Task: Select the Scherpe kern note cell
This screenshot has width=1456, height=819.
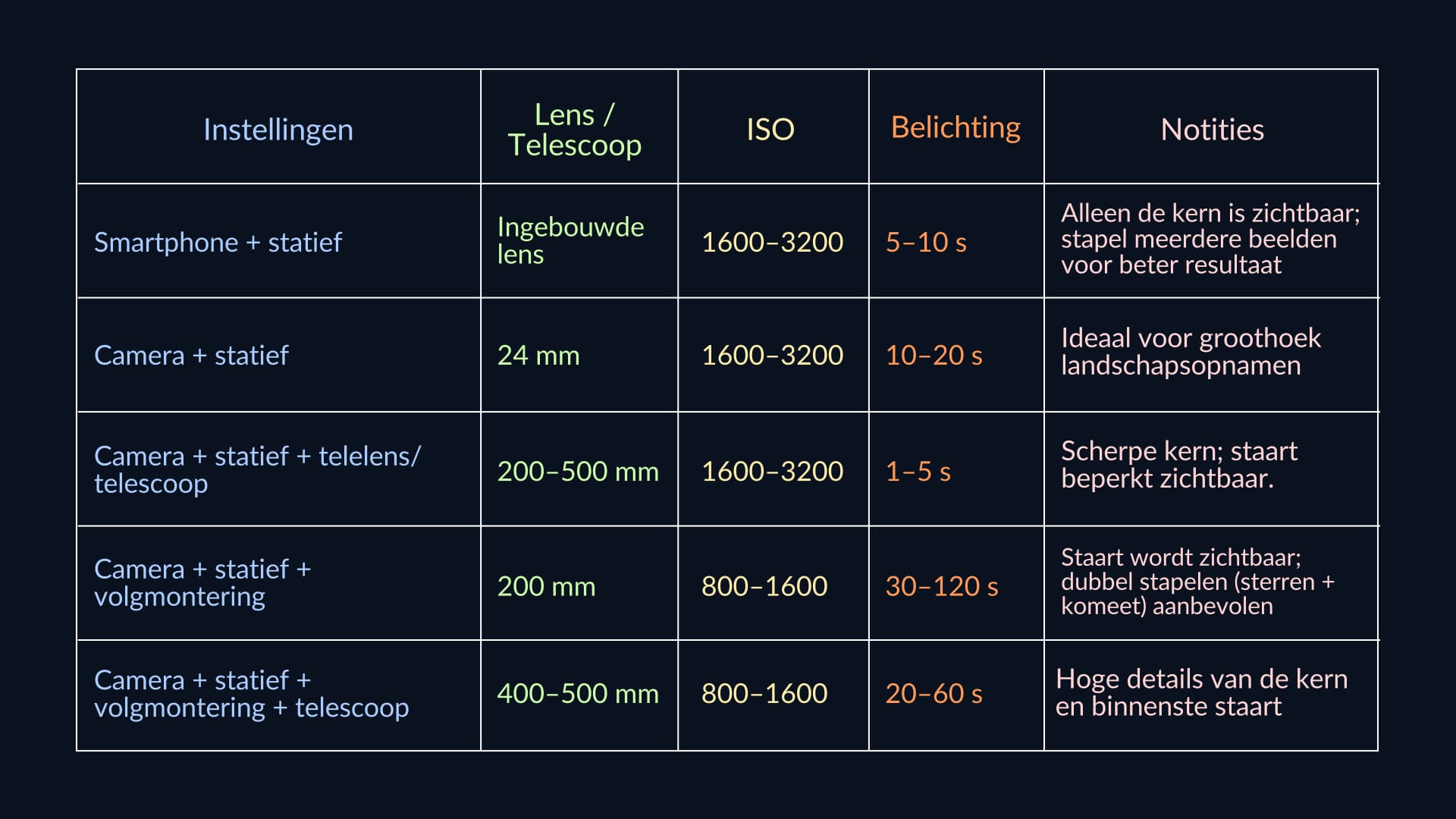Action: point(1179,465)
